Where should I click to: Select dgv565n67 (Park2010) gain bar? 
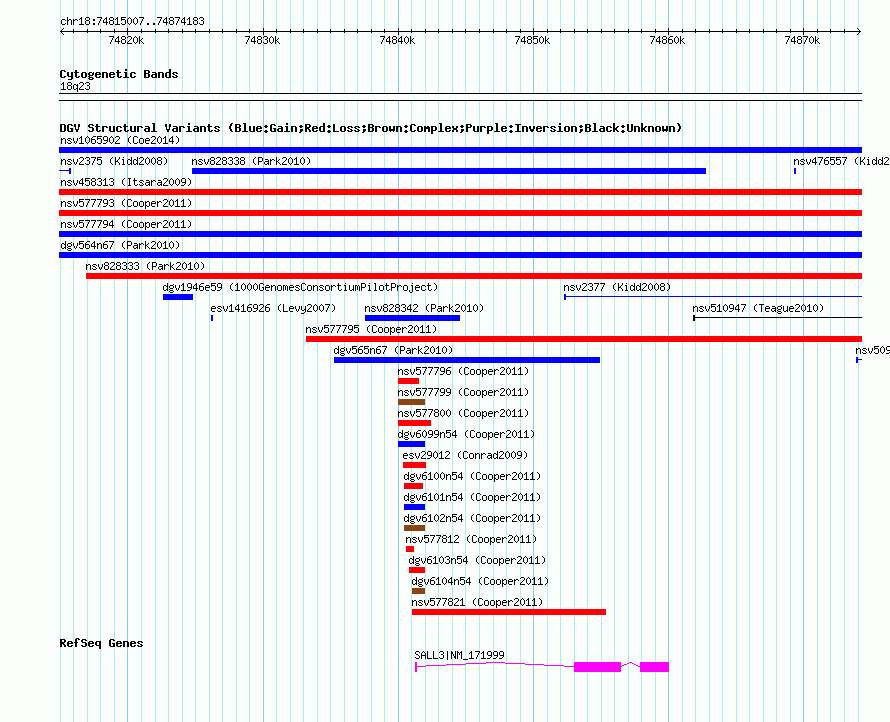467,360
